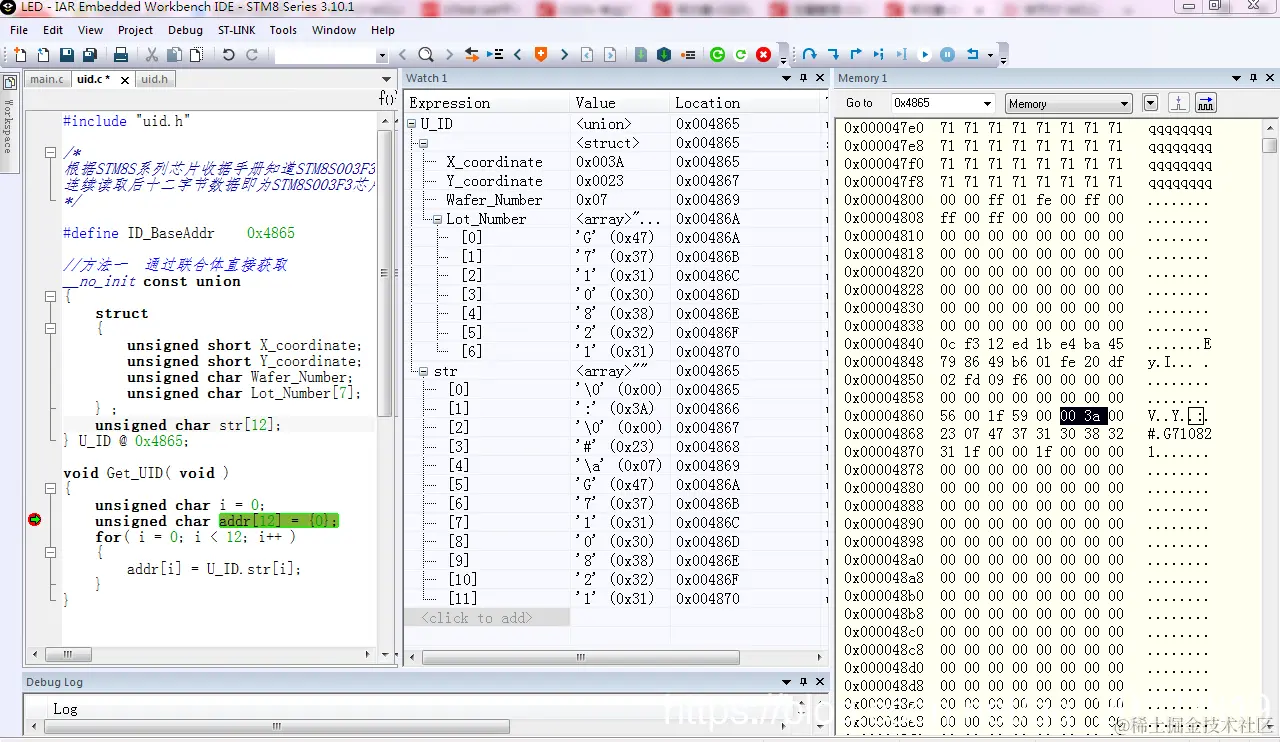Open the ST-LINK menu
This screenshot has width=1280, height=742.
(x=237, y=30)
